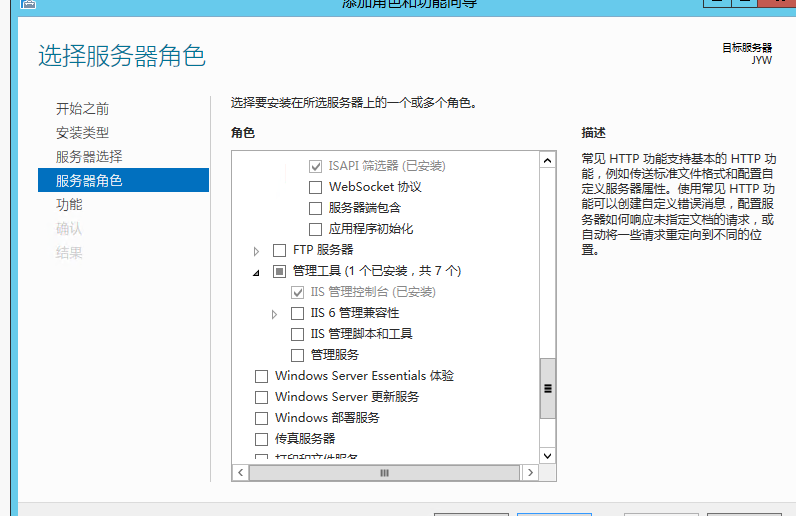Check IIS 管理脚本和工具
Screen dimensions: 796x516
point(298,334)
